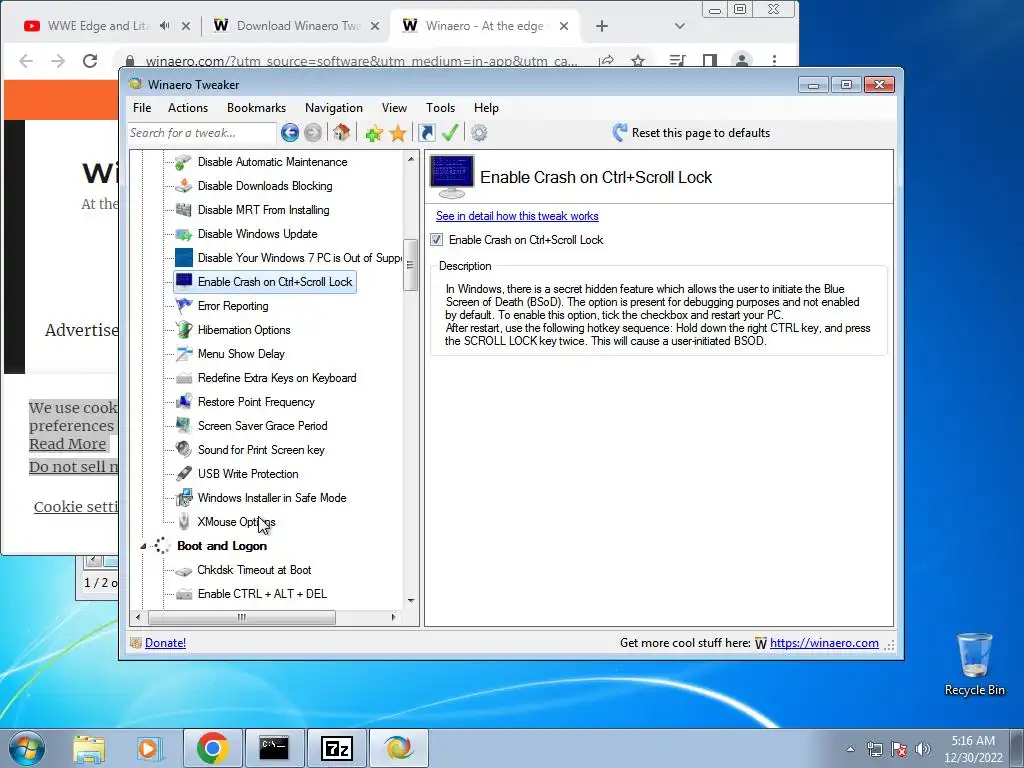1024x768 pixels.
Task: Select Enable CTRL + ALT + DEL item
Action: pyautogui.click(x=262, y=594)
